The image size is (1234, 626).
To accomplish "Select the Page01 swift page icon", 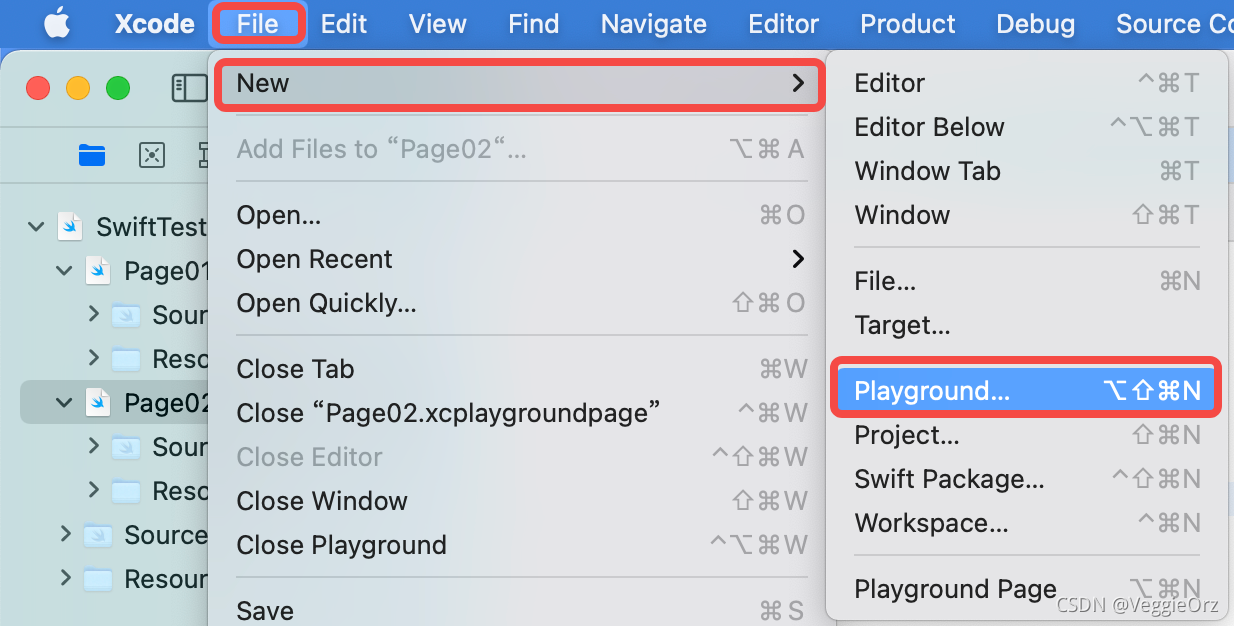I will (x=98, y=270).
